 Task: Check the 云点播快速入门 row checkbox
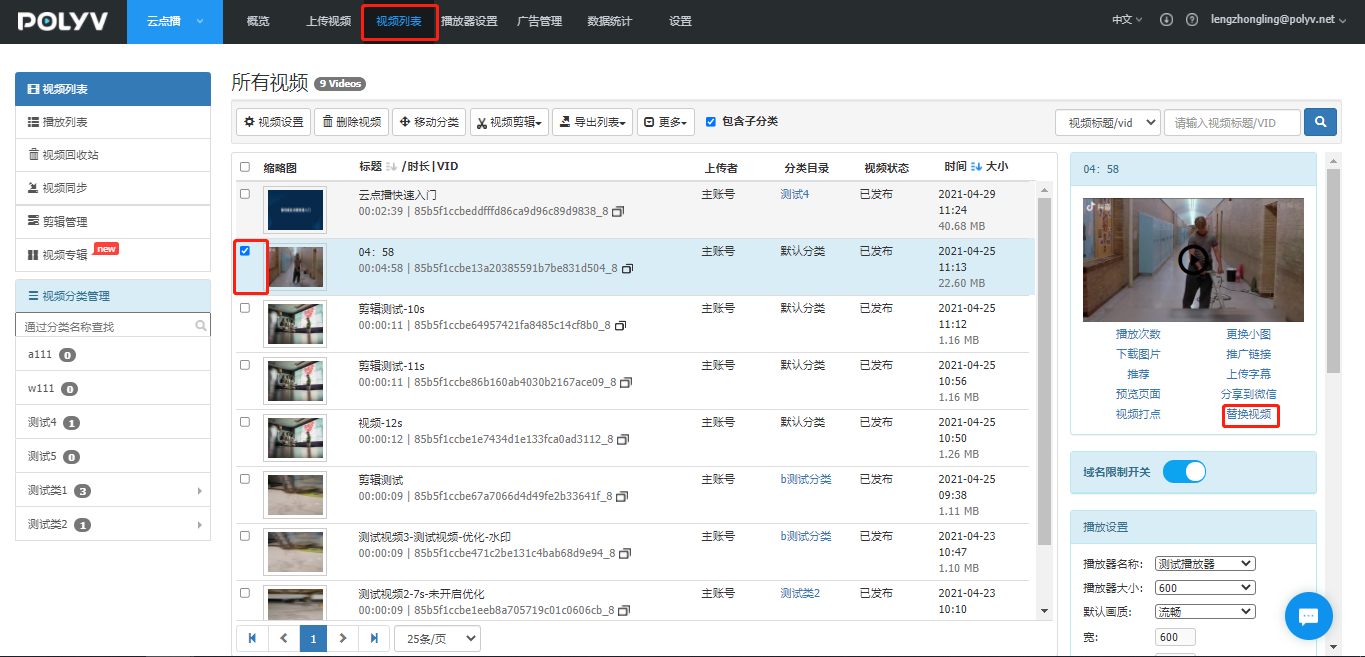coord(245,194)
